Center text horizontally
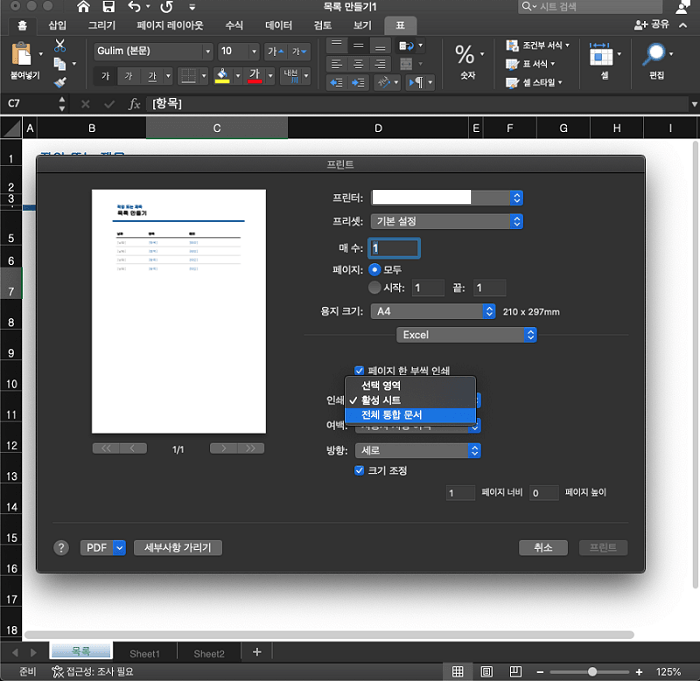 (x=358, y=64)
